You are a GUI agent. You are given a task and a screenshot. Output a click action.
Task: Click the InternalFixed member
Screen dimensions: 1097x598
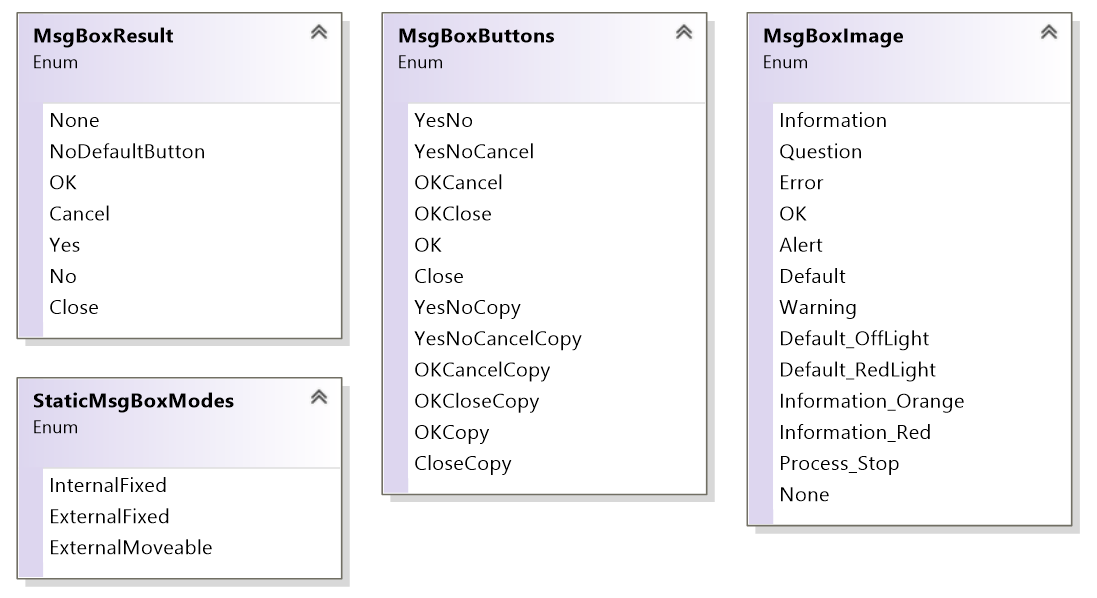pyautogui.click(x=108, y=485)
